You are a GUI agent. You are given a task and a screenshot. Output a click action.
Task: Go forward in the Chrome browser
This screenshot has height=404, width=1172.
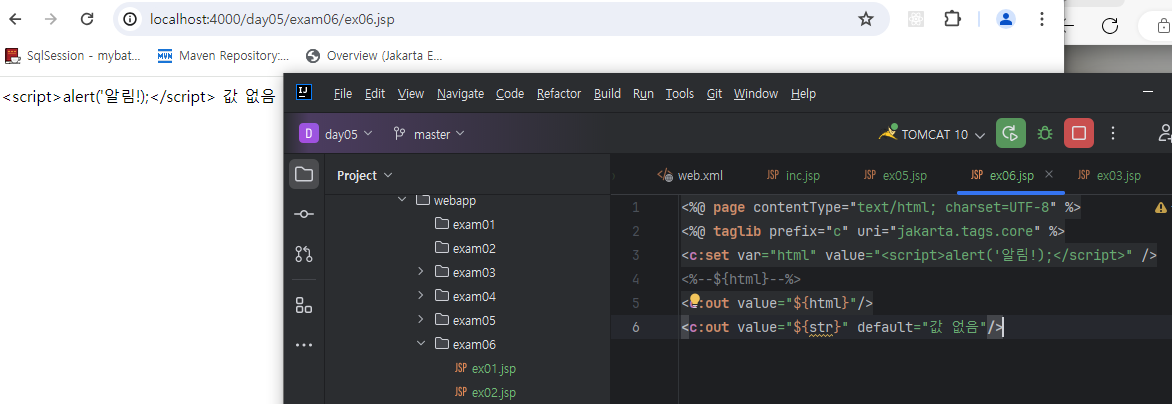51,19
